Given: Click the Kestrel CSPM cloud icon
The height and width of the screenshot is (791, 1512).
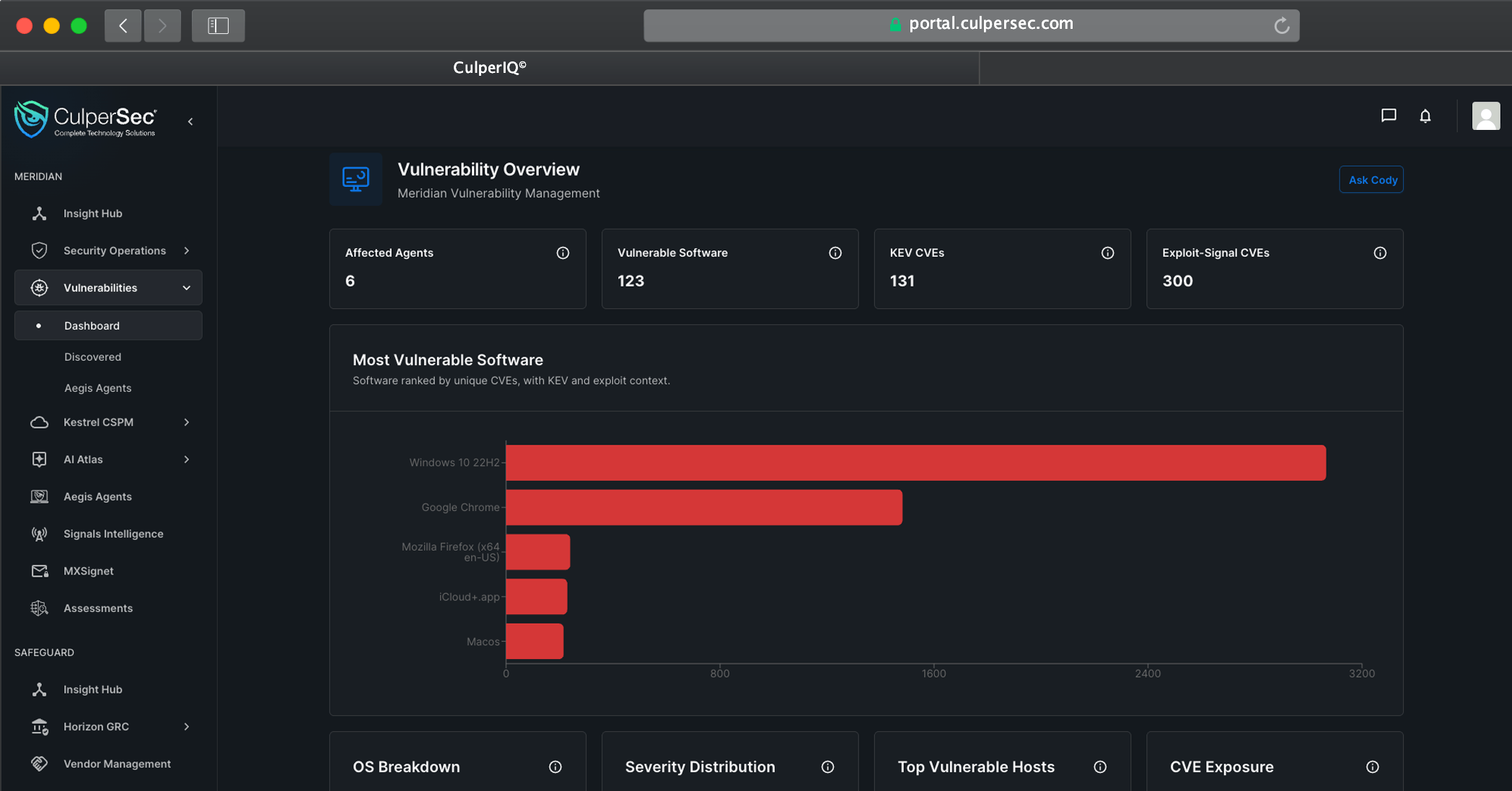Looking at the screenshot, I should [x=40, y=422].
